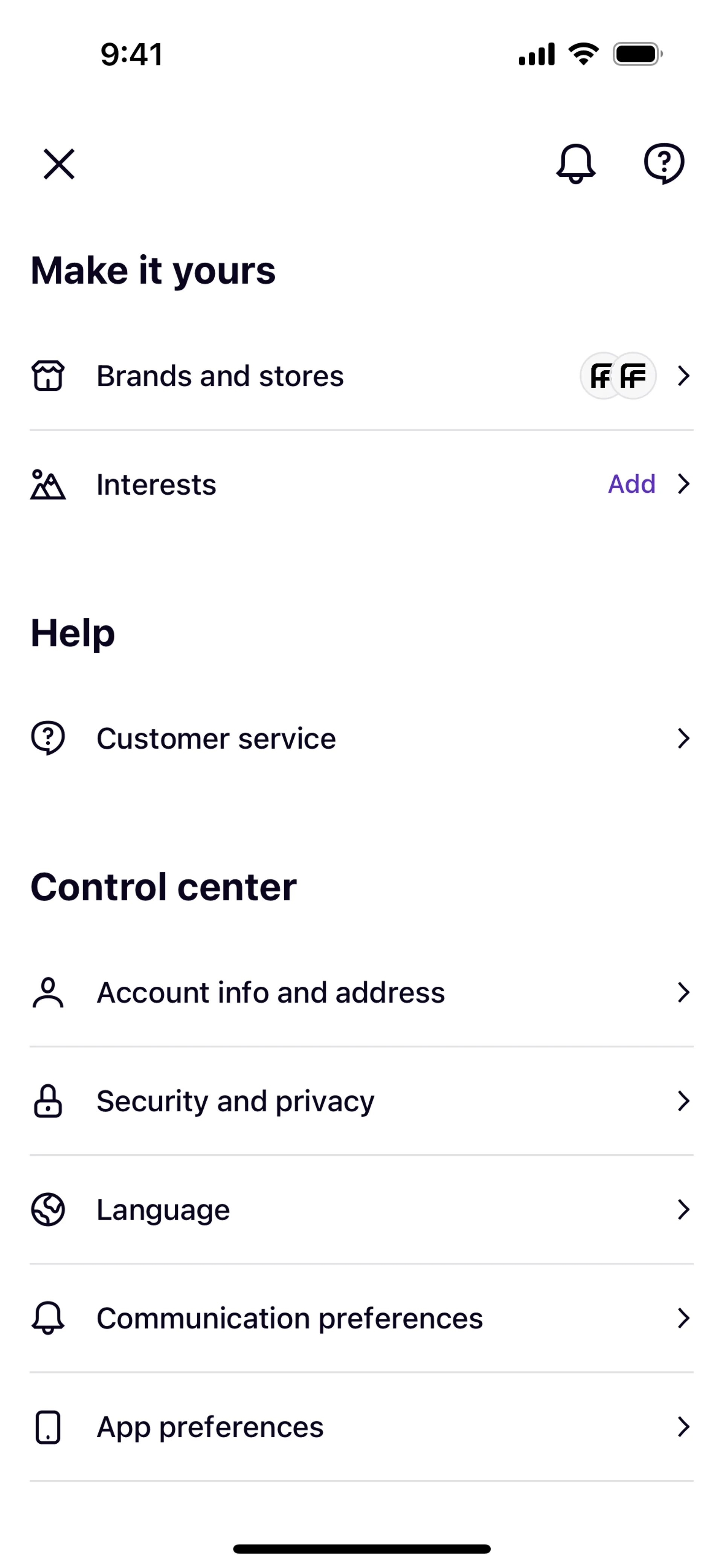Expand Brands and stores chevron arrow

pos(683,376)
